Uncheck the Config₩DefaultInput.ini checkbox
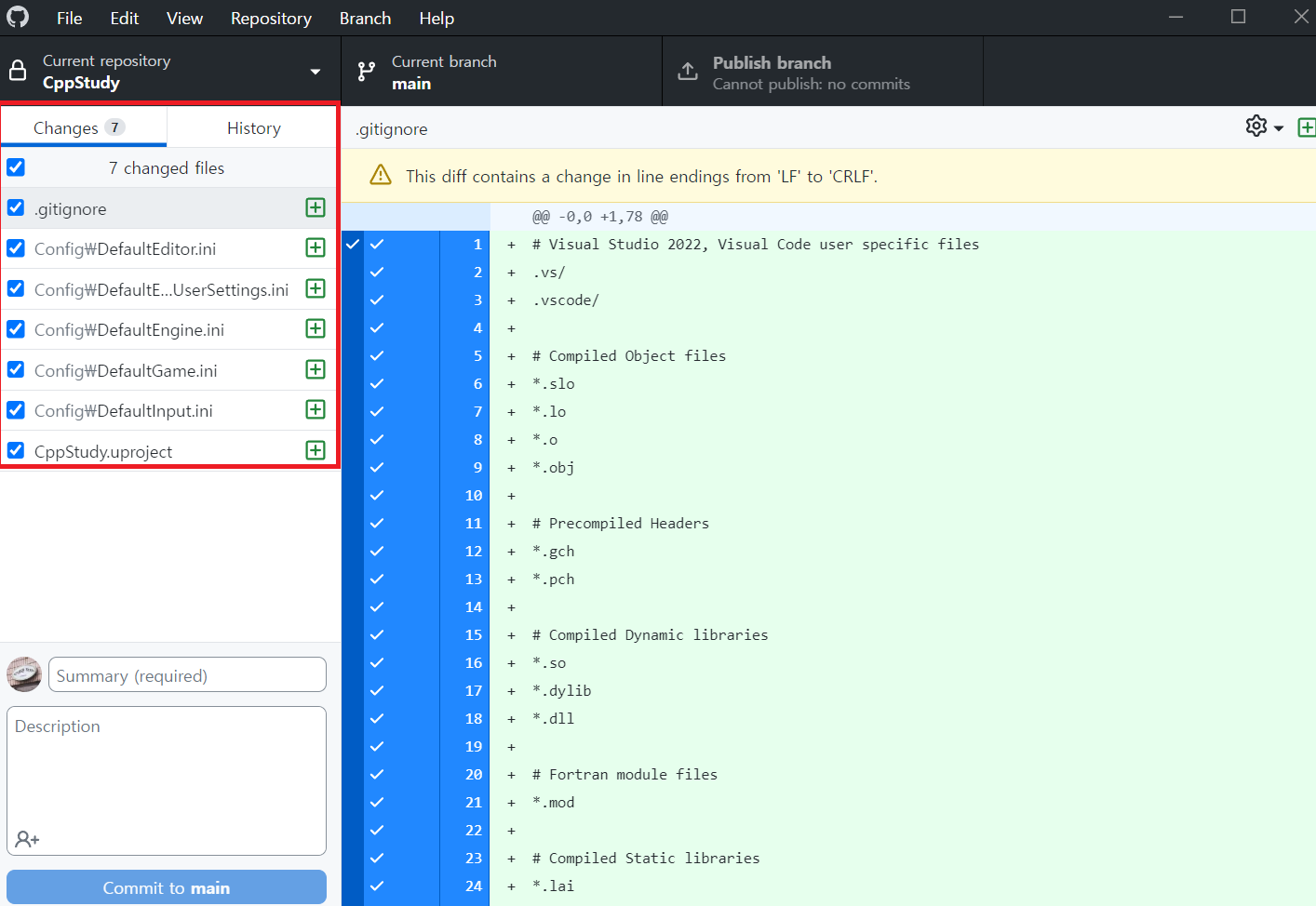 [x=16, y=410]
